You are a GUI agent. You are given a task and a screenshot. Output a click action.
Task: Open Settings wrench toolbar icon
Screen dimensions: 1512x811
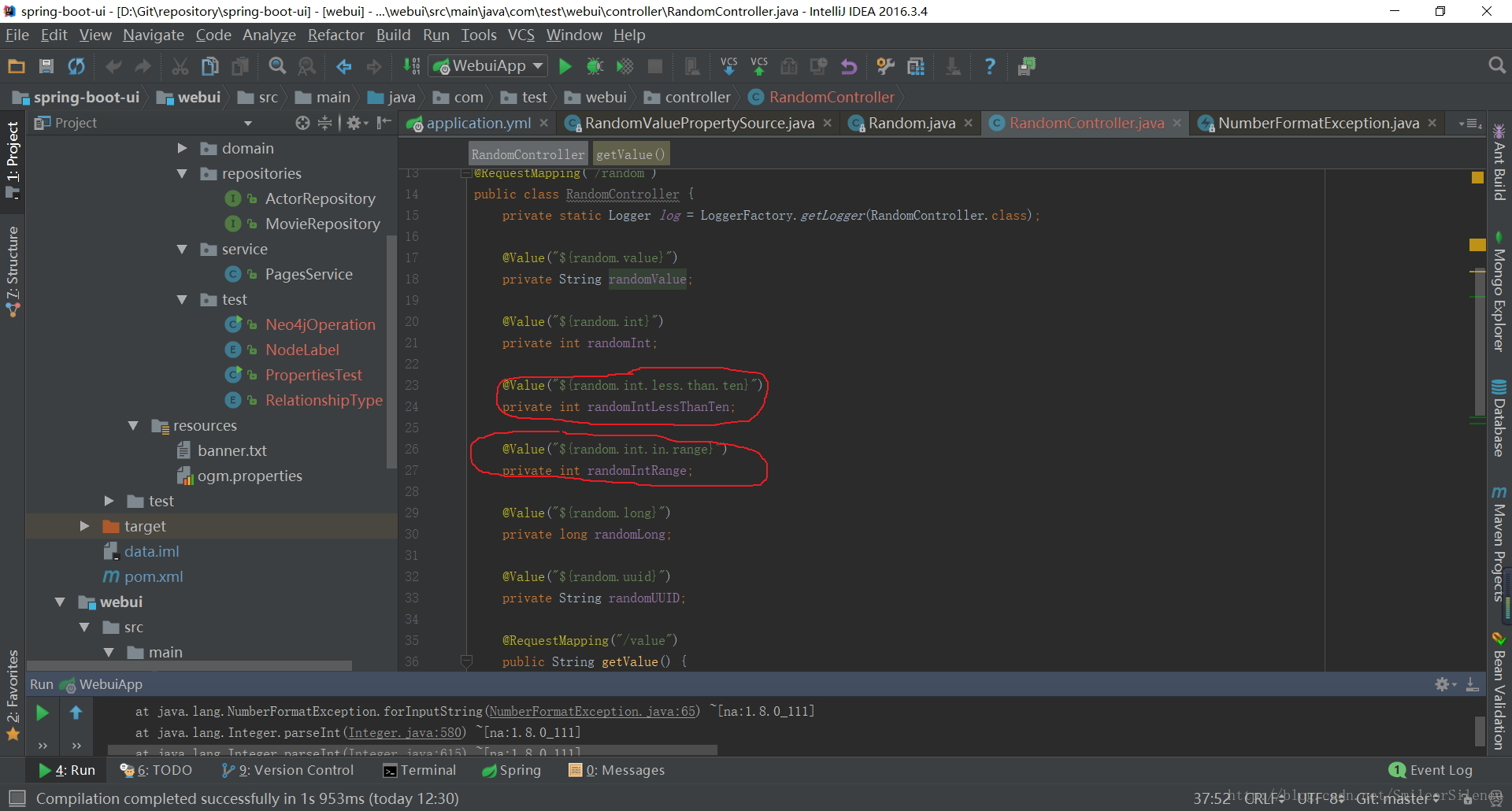click(x=886, y=66)
